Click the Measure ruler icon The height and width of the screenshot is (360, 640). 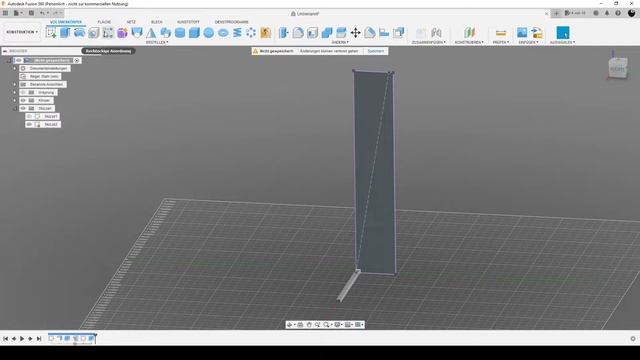pos(501,33)
